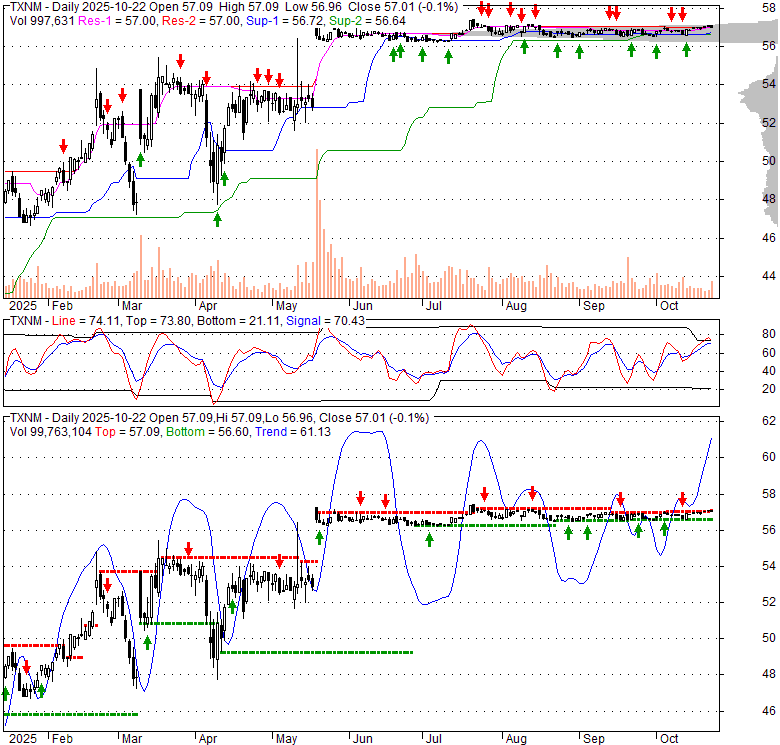Select the 'Sup-1 = 56.72' legend label
The image size is (780, 745).
coord(286,21)
